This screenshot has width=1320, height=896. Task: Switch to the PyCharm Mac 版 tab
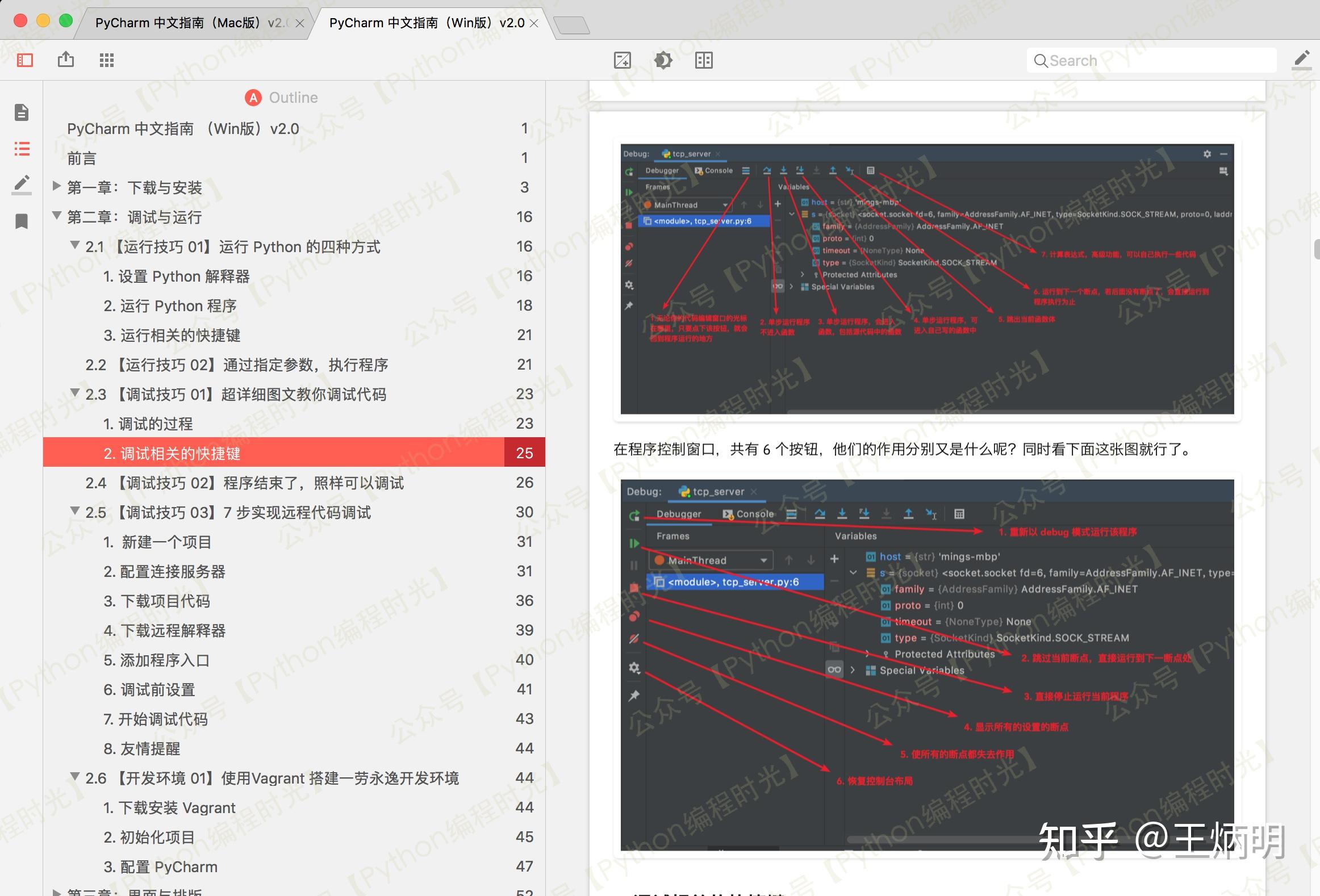point(187,23)
